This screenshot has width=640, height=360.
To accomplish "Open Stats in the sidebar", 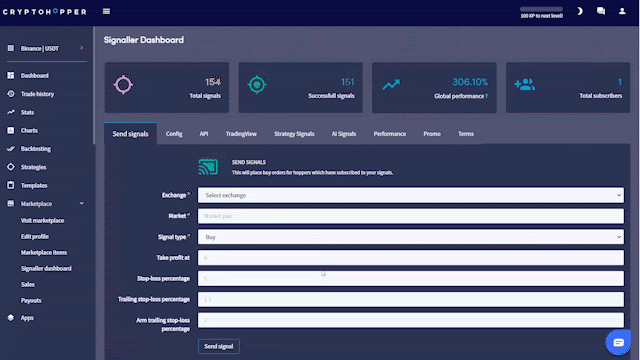I will coord(27,112).
